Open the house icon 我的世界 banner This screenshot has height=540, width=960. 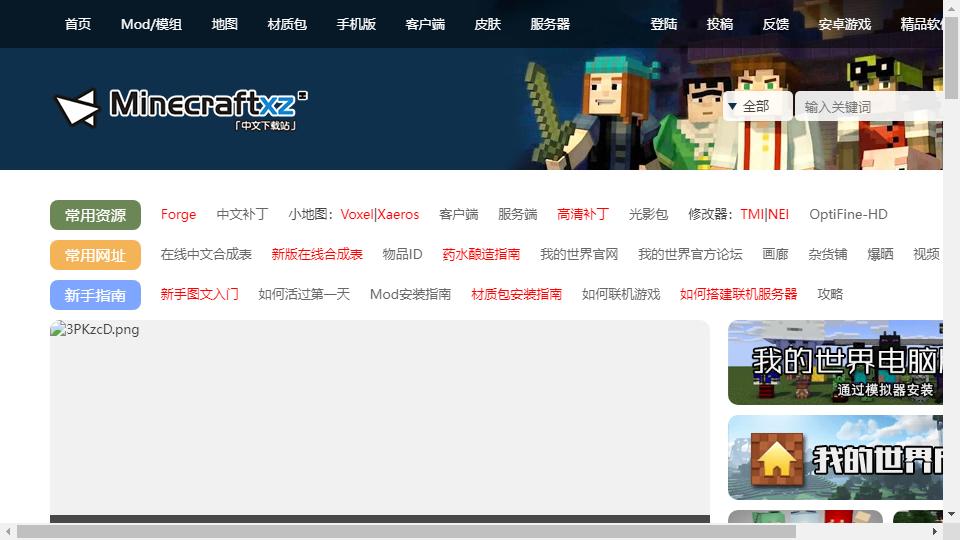click(835, 457)
